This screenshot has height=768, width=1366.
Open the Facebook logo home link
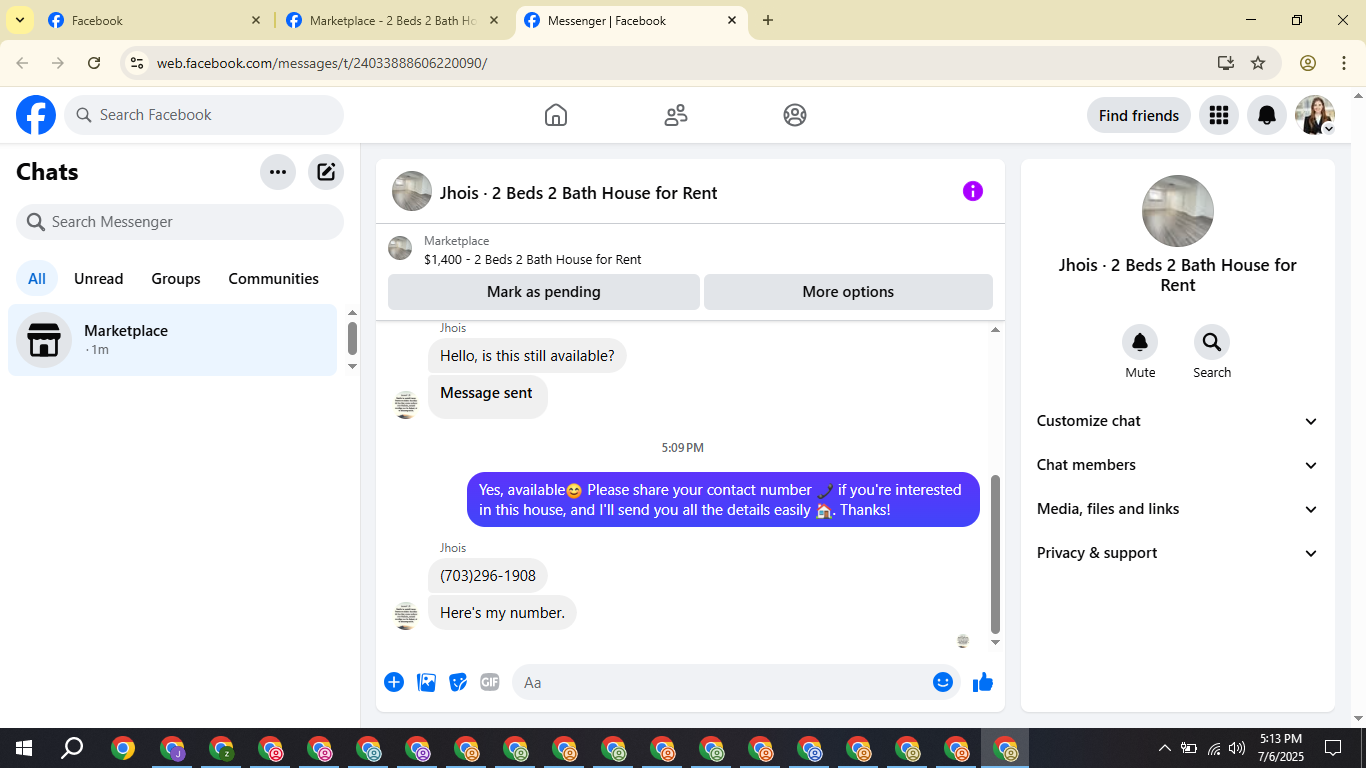(36, 115)
